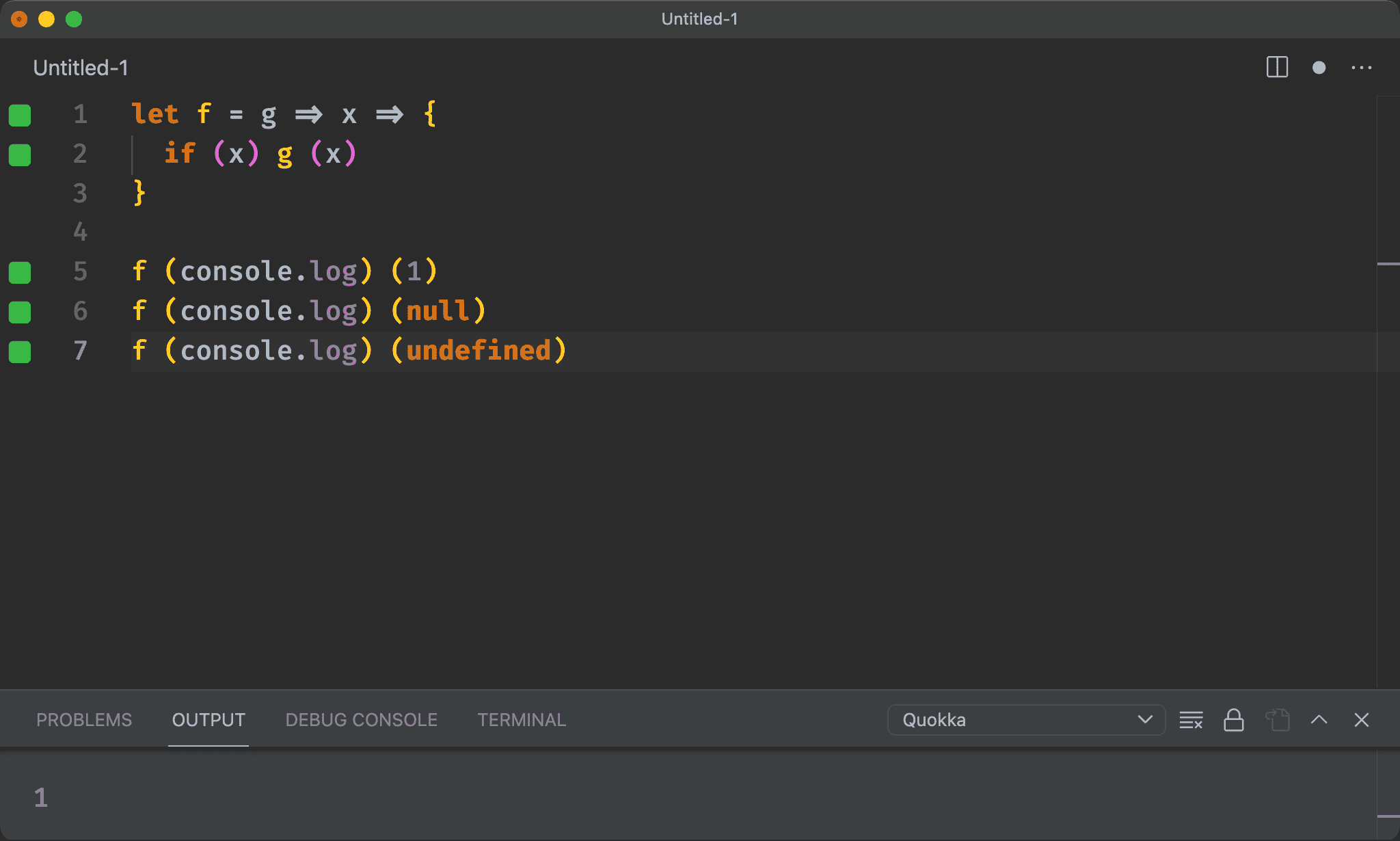
Task: Click the Quokka coverage square on line 7
Action: click(x=20, y=352)
